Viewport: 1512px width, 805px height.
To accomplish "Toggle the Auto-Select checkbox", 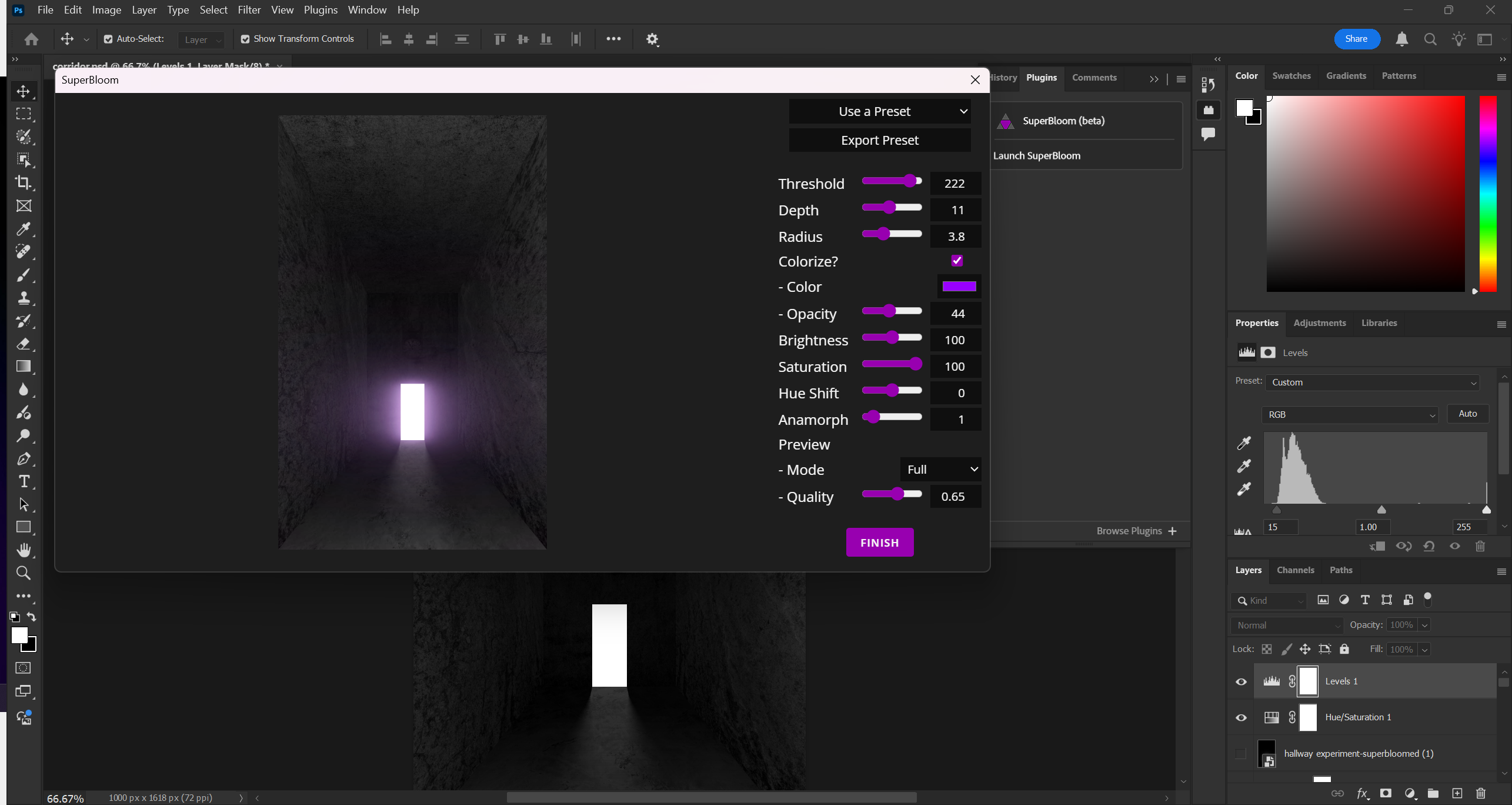I will click(x=108, y=39).
